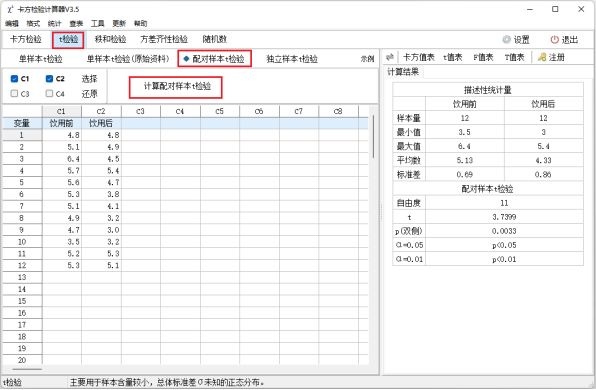This screenshot has height=390, width=596.
Task: Click the p(双侧) value 0.0033
Action: [504, 231]
